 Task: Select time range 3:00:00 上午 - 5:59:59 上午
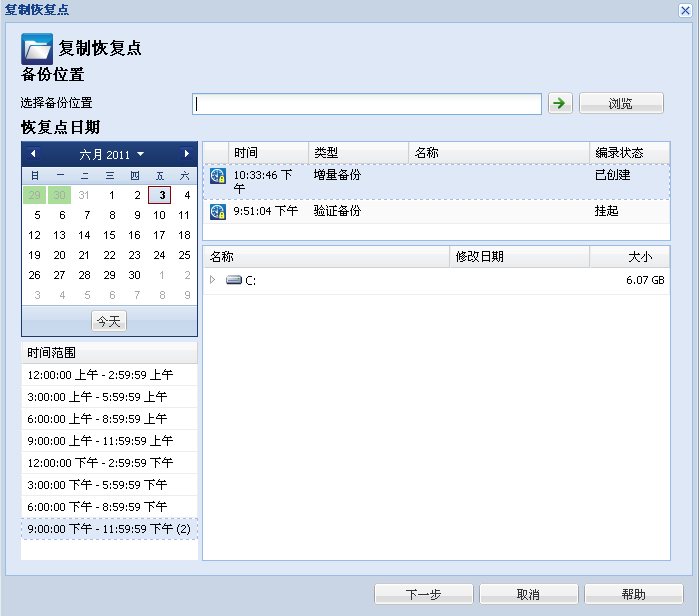click(109, 397)
